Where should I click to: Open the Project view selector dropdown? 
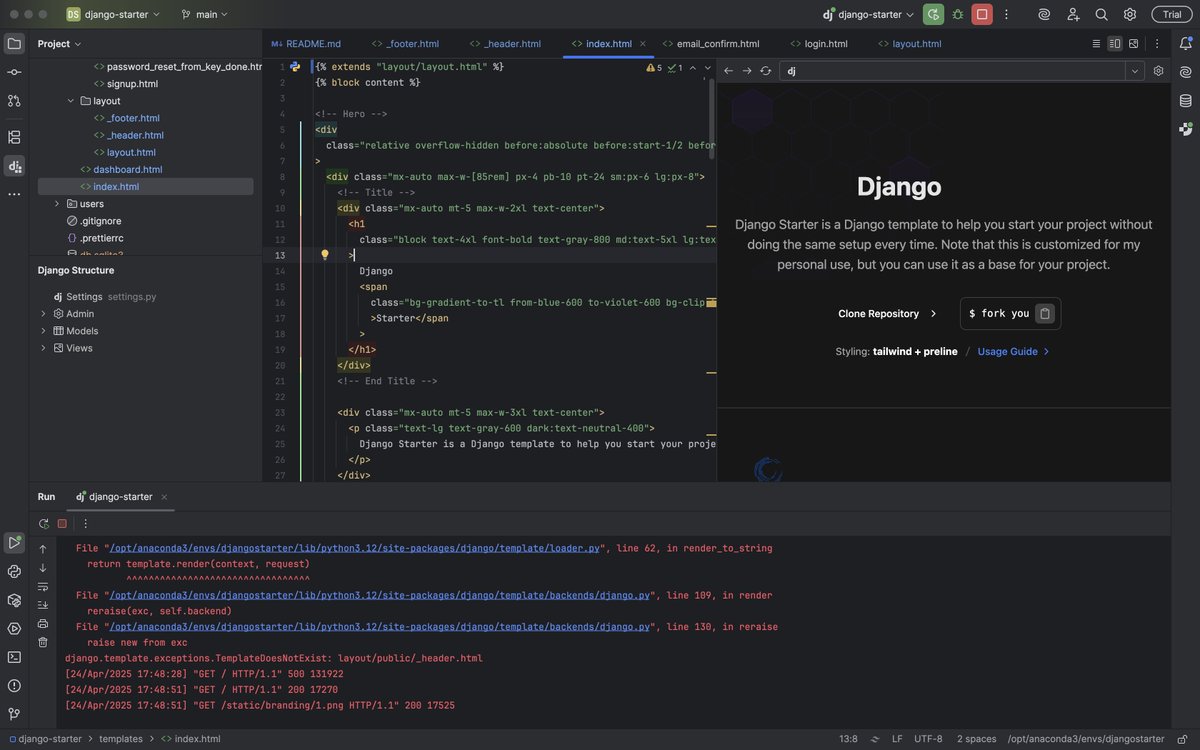60,44
